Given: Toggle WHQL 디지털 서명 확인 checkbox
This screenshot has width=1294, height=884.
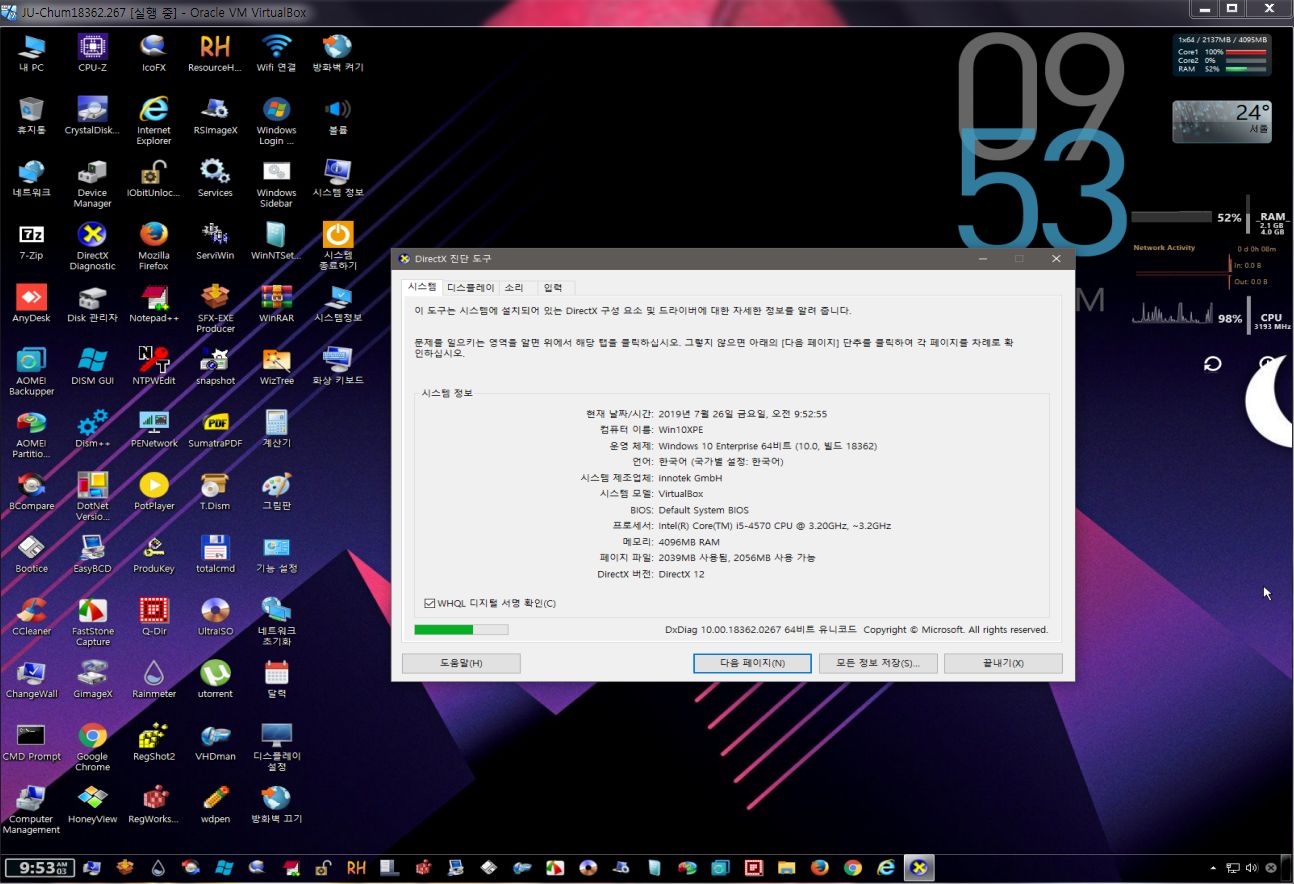Looking at the screenshot, I should (430, 603).
